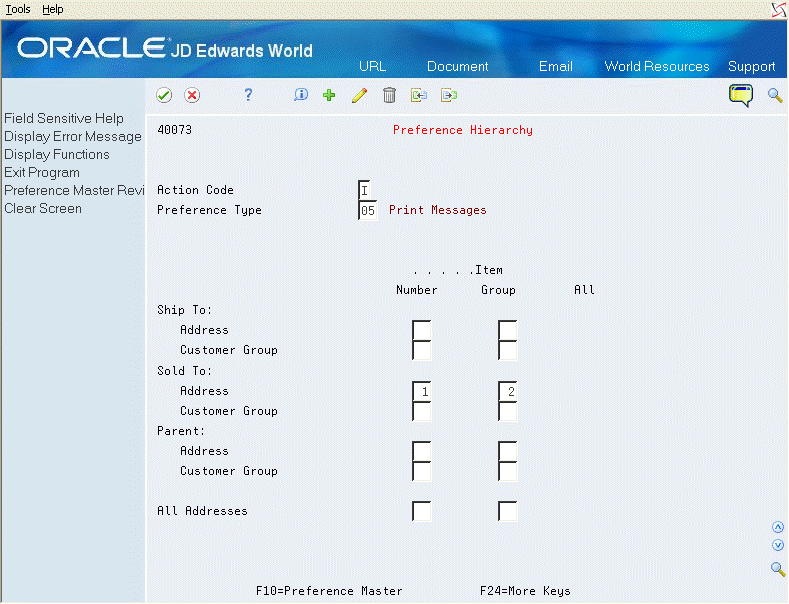Open the Email link in header
The image size is (789, 604).
pyautogui.click(x=556, y=66)
